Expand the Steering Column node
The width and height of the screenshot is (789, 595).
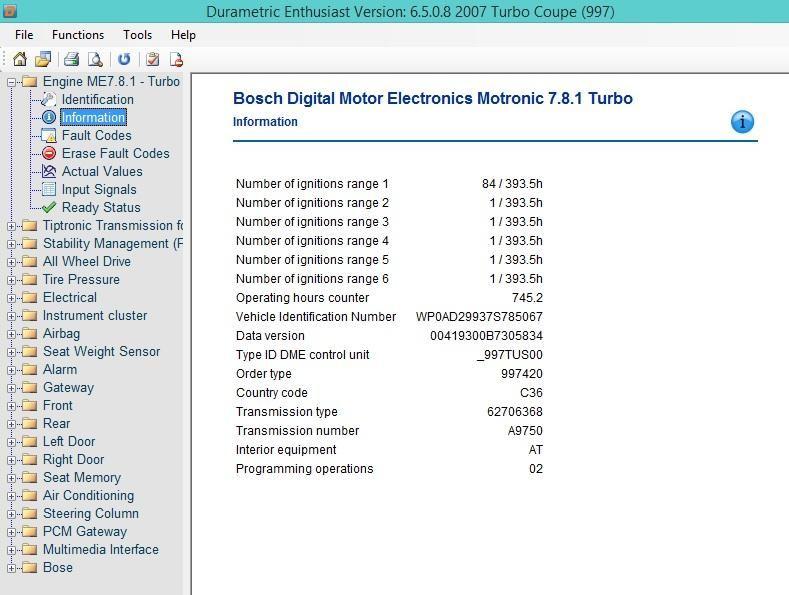11,514
